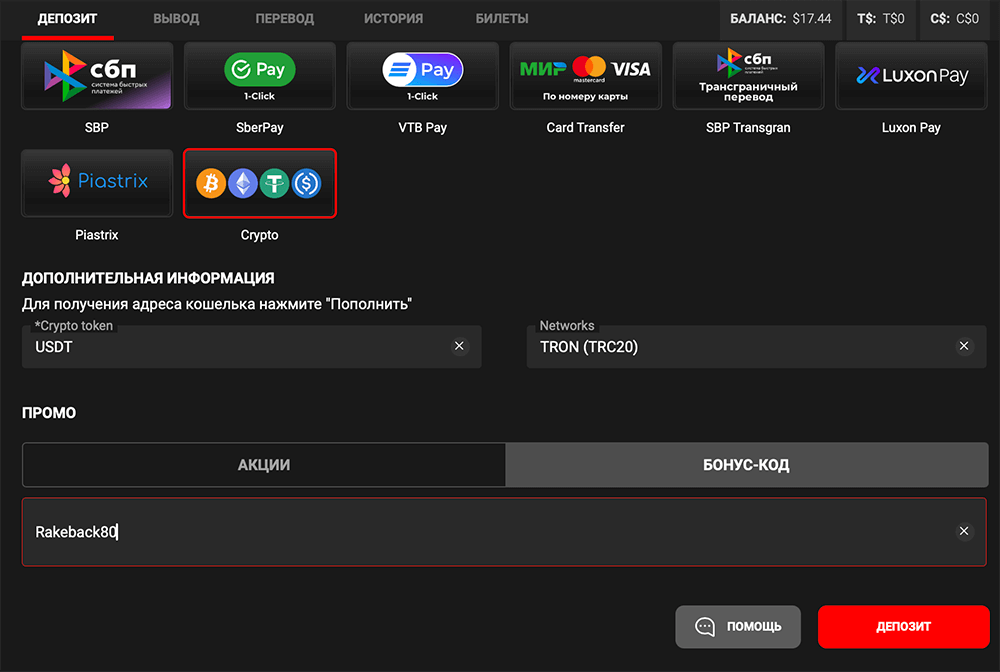Clear the USDT crypto token selection

(x=459, y=346)
